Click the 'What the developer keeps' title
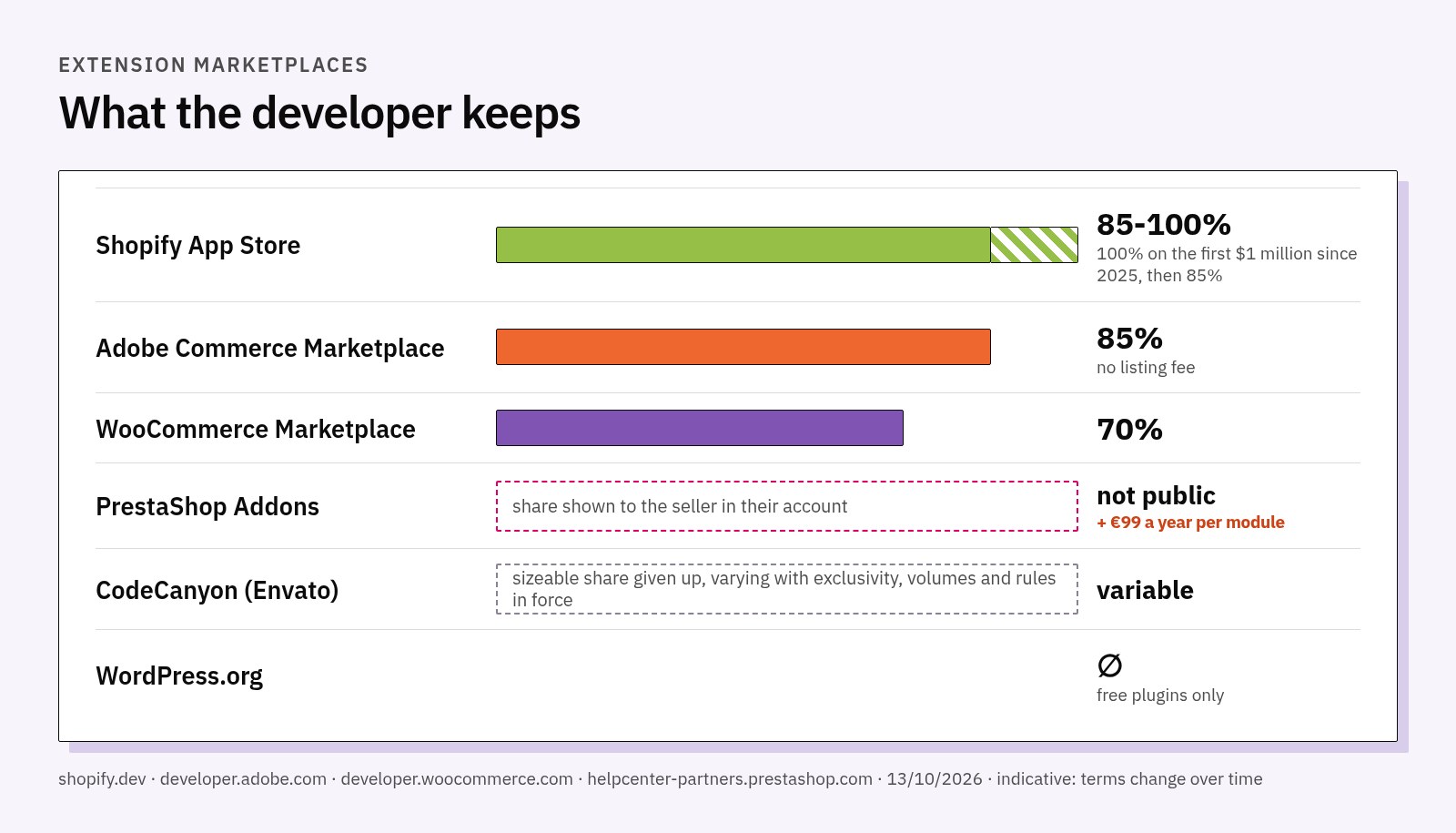The height and width of the screenshot is (833, 1456). tap(319, 114)
